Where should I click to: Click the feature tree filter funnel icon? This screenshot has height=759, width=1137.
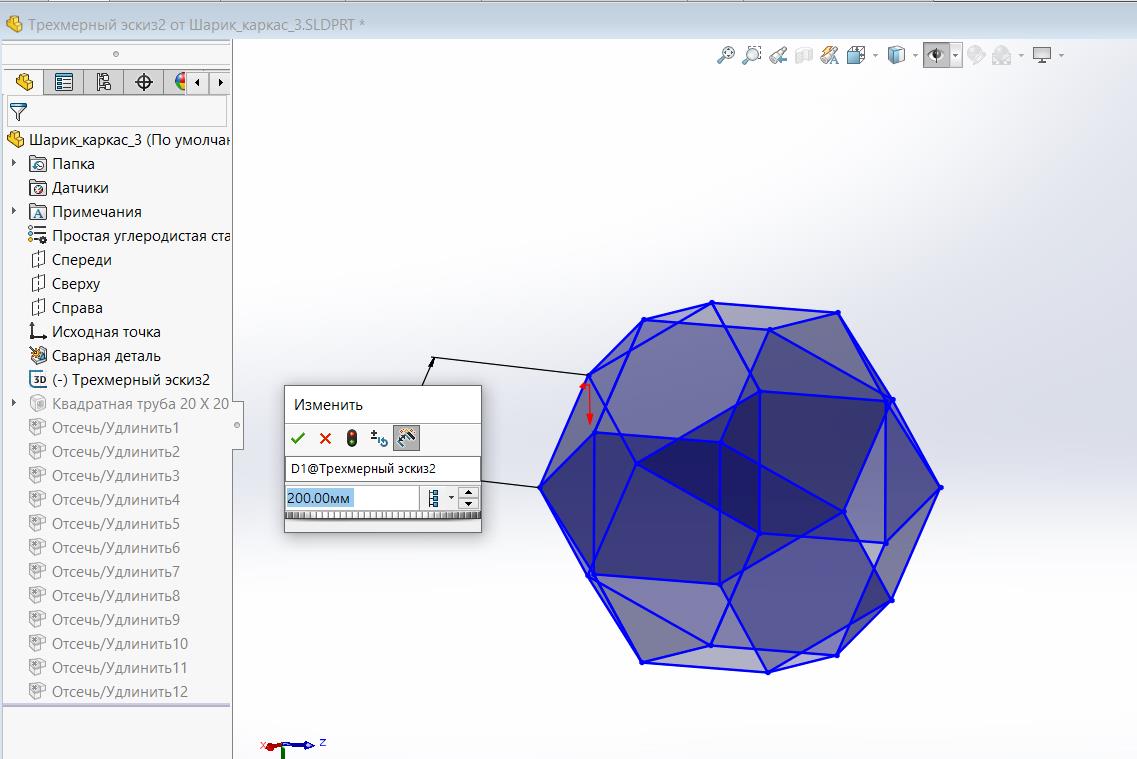[18, 112]
